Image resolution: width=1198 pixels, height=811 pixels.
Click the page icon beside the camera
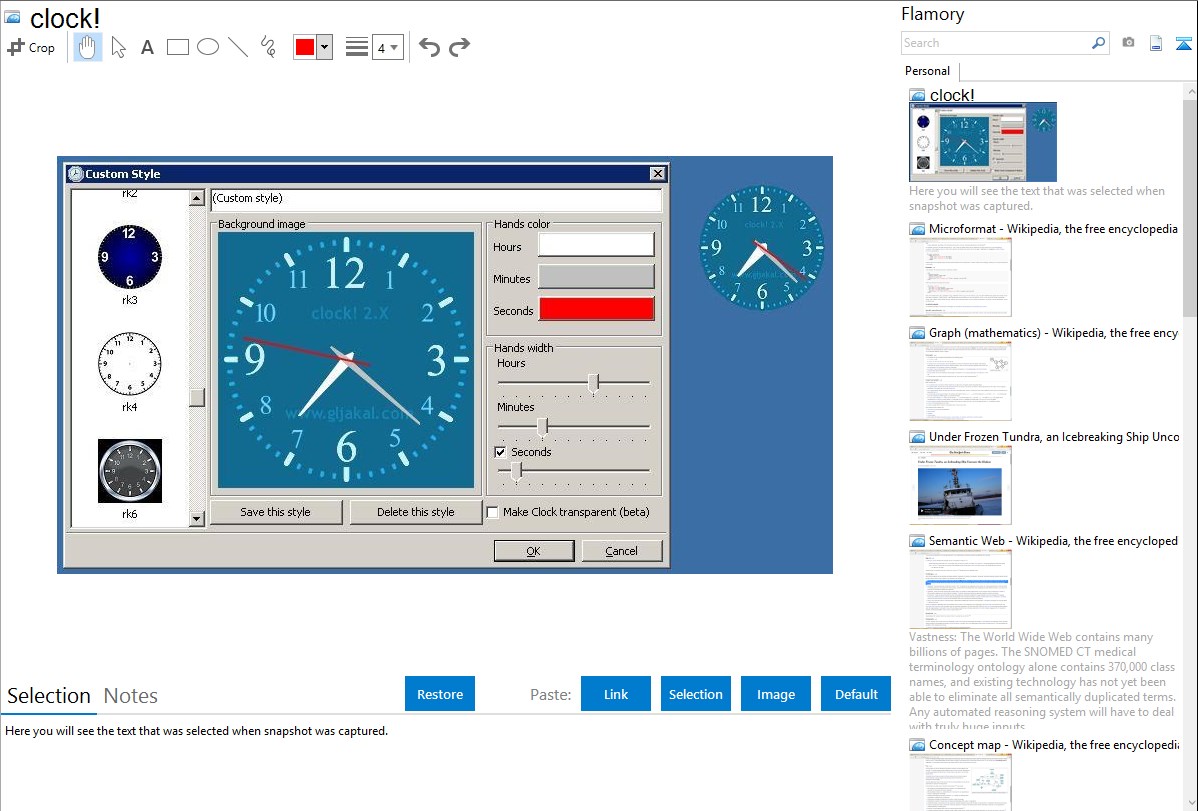[x=1156, y=43]
